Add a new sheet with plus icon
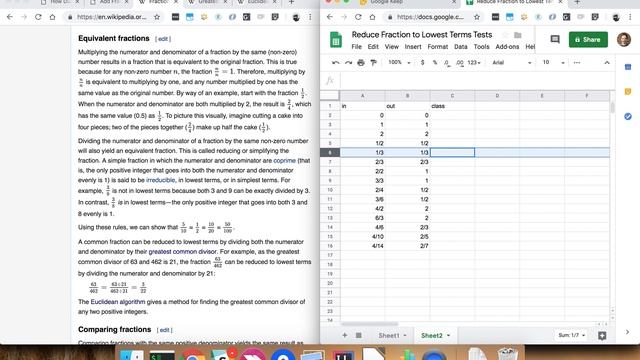Image resolution: width=640 pixels, height=360 pixels. point(344,335)
